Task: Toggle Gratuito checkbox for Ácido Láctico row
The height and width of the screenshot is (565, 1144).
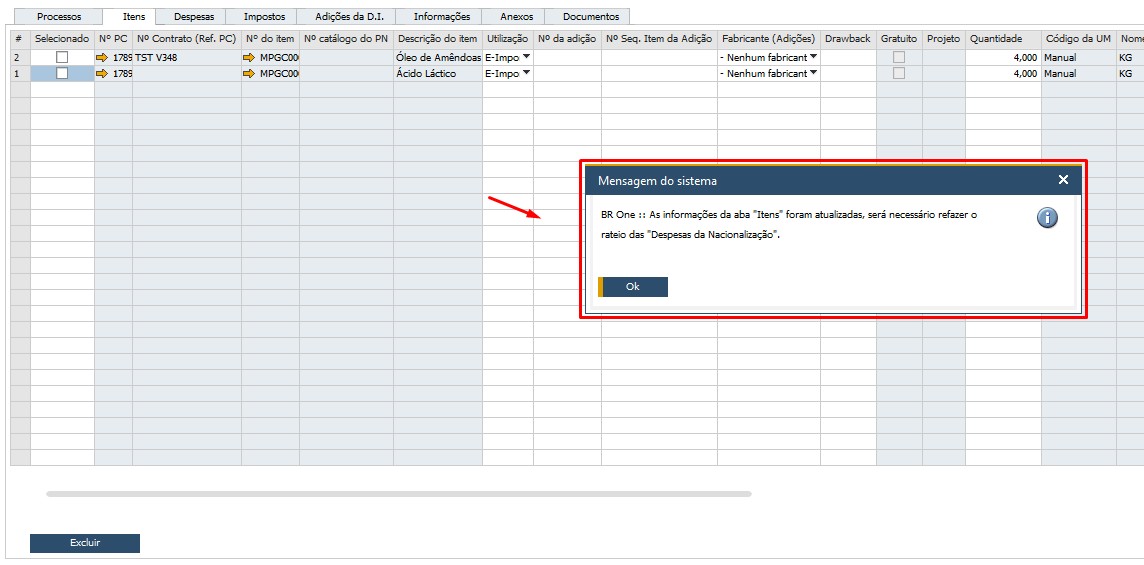Action: (x=899, y=73)
